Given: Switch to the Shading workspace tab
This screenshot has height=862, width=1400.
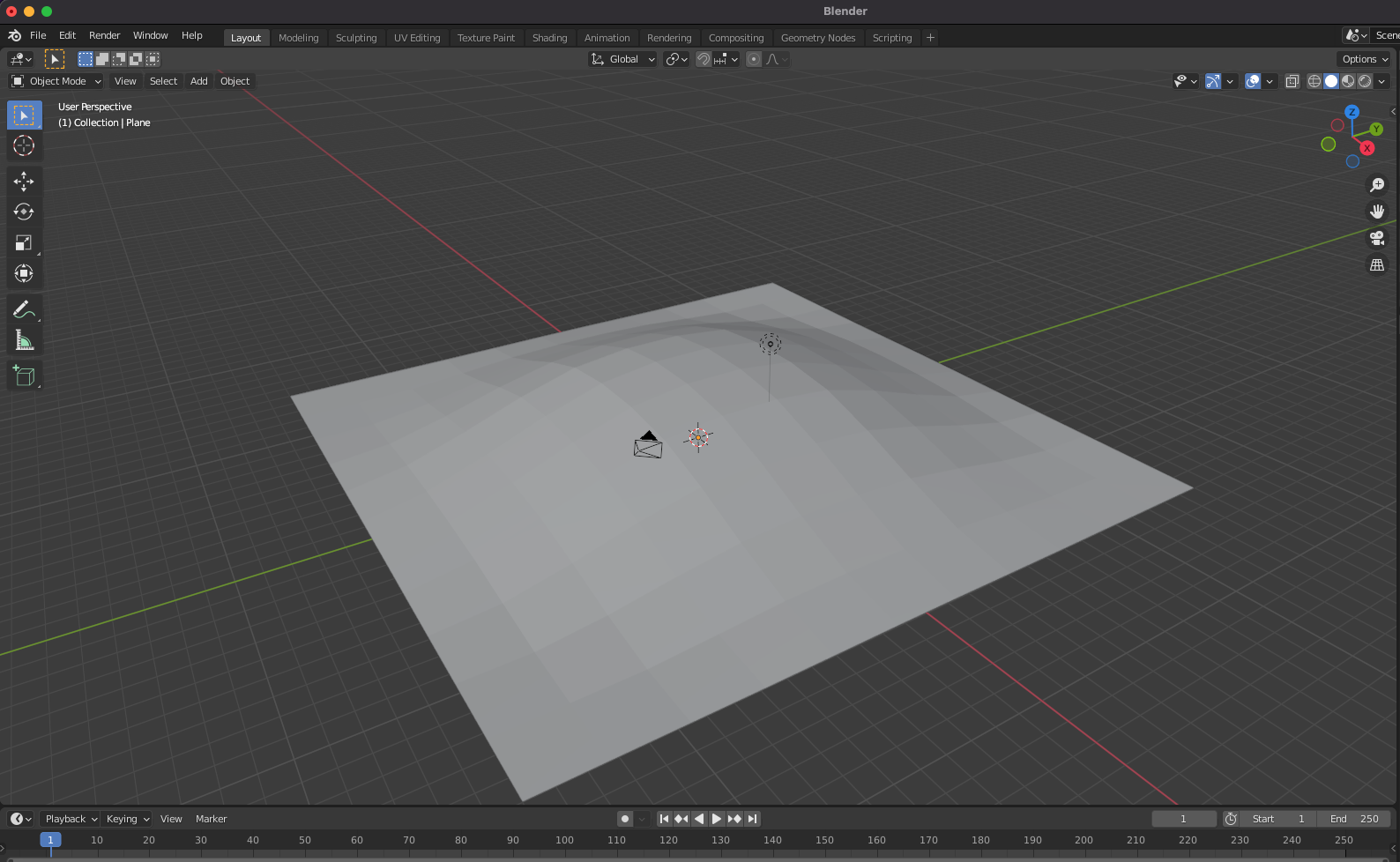Looking at the screenshot, I should [x=549, y=38].
